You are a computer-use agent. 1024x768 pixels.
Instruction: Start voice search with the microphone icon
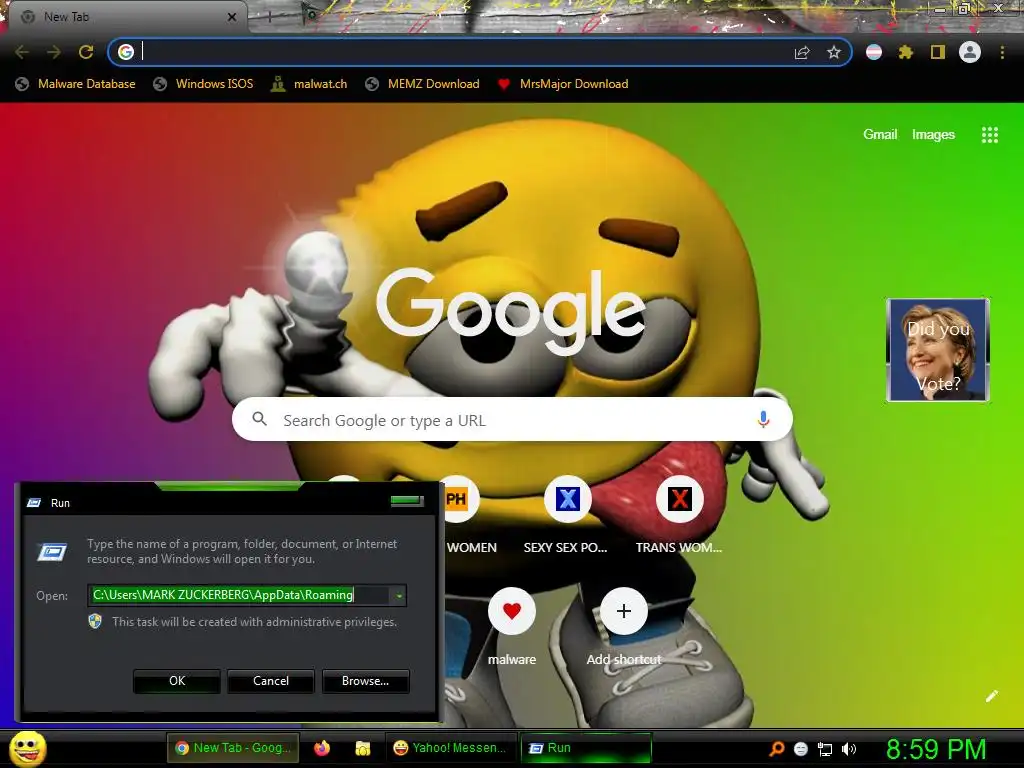click(x=763, y=419)
